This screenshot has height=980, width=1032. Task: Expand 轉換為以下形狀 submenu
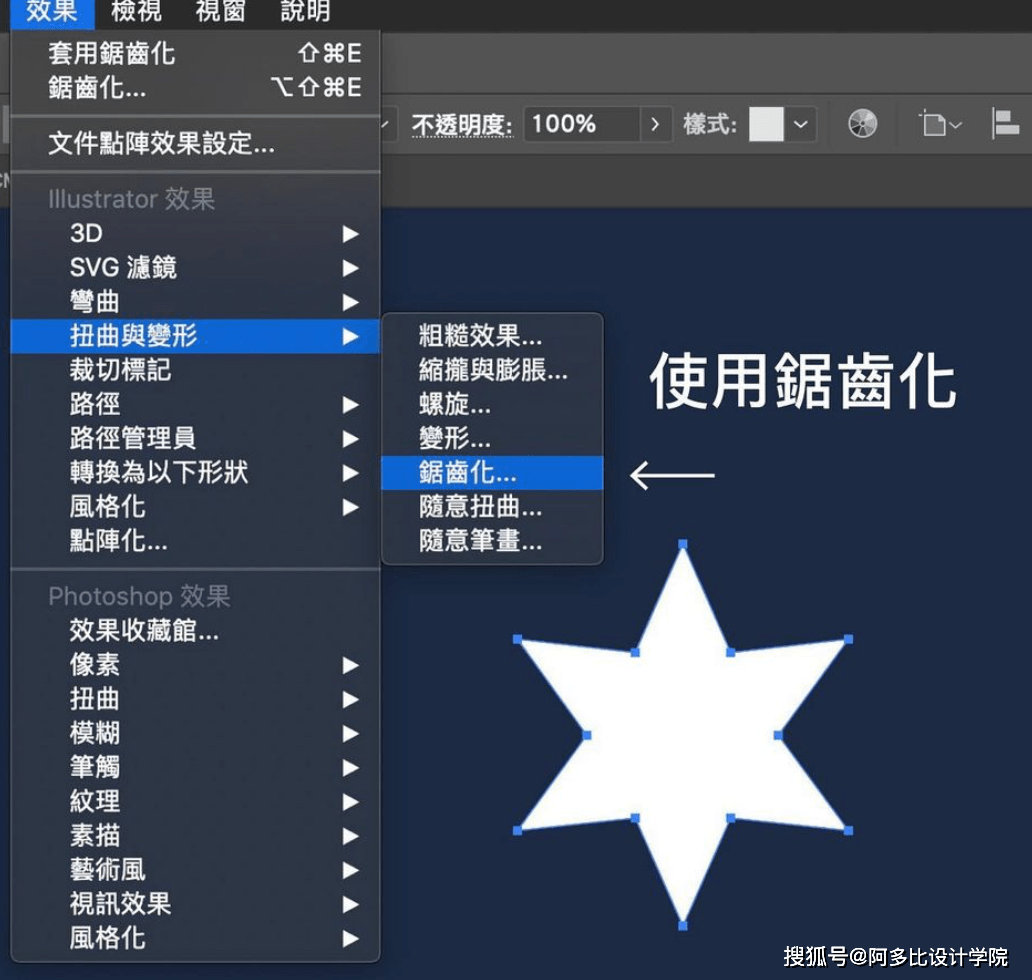[x=195, y=473]
